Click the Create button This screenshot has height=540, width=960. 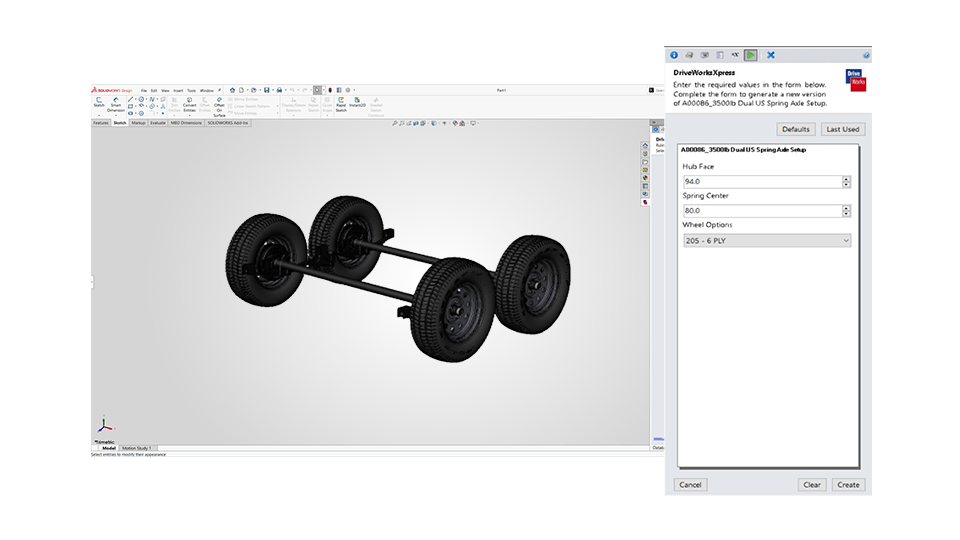click(x=848, y=485)
